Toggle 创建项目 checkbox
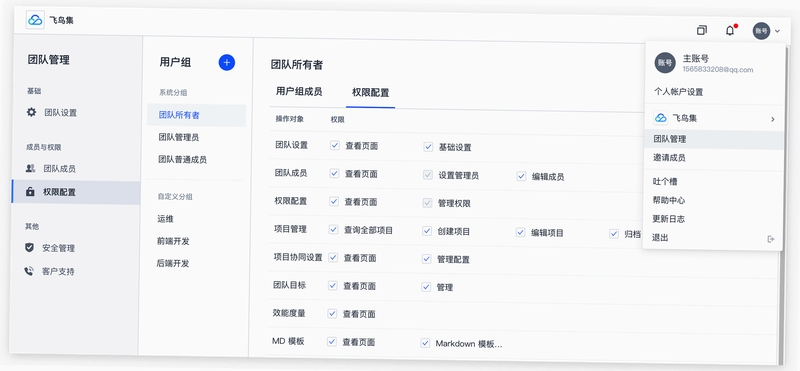This screenshot has height=371, width=800. (x=427, y=231)
